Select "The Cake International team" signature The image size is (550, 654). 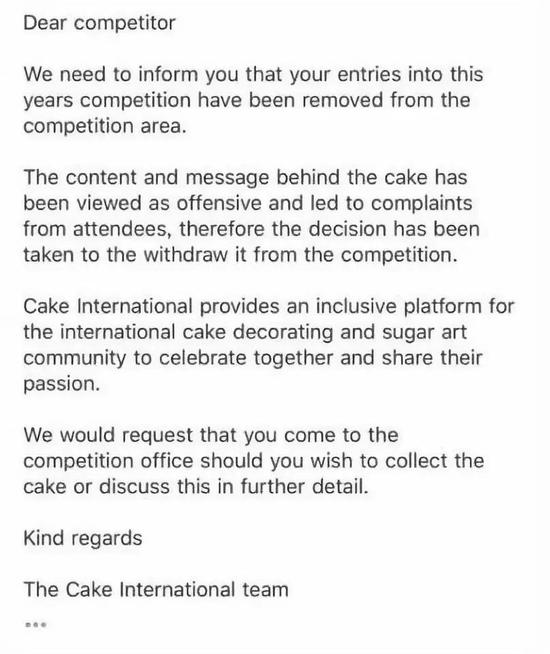tap(156, 589)
